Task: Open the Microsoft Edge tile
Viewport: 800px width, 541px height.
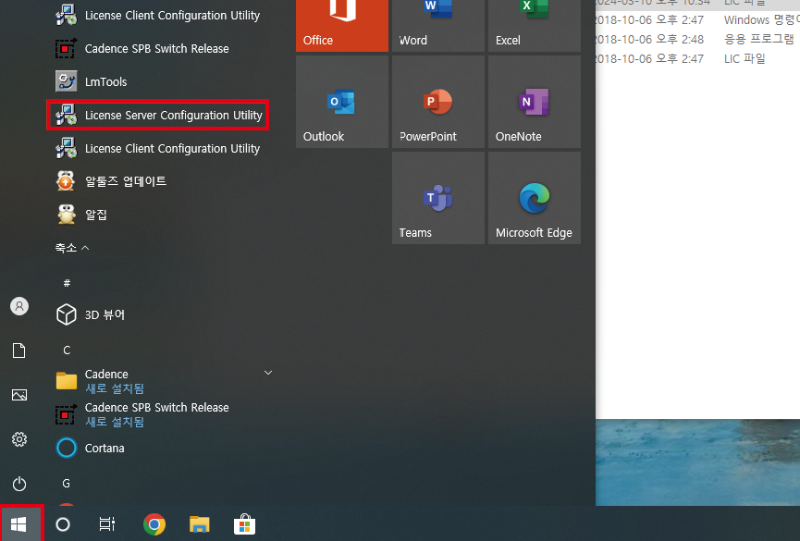Action: tap(534, 198)
